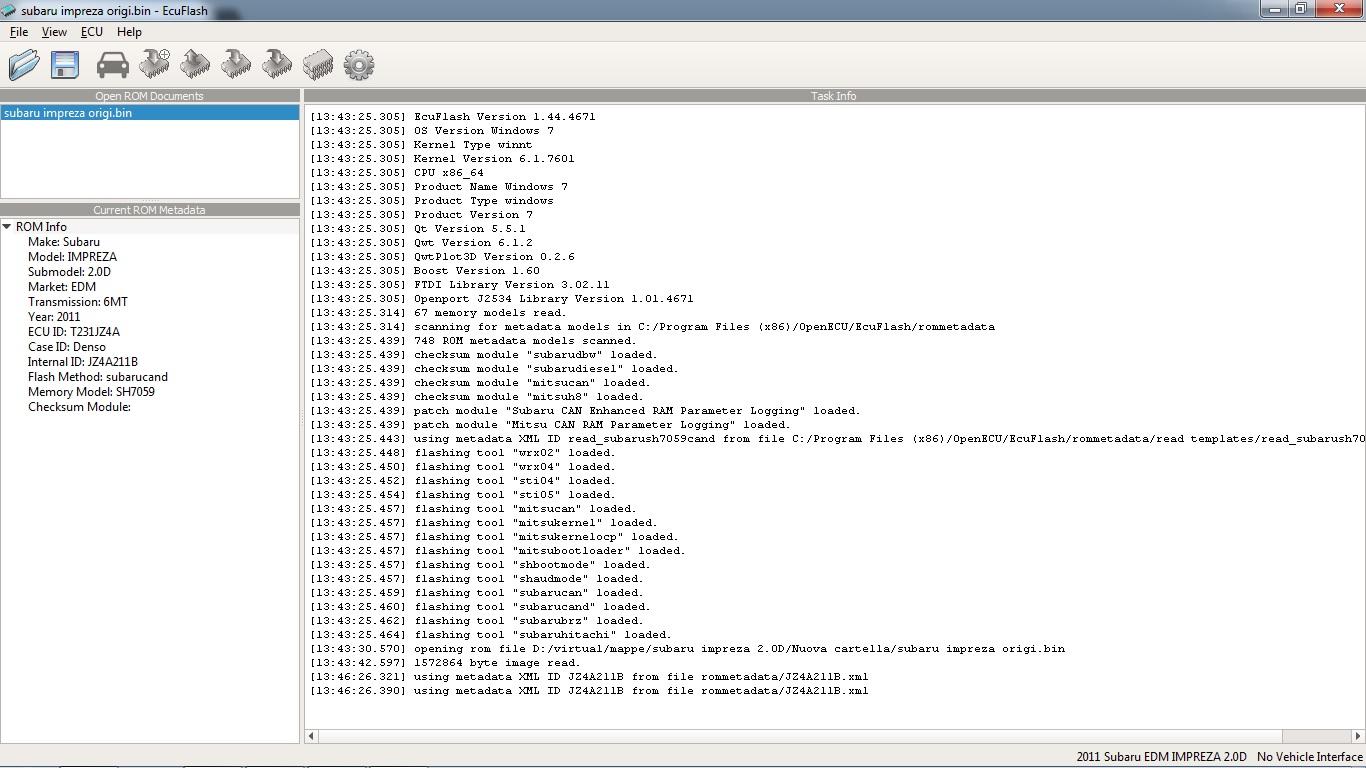
Task: Maximize the EcuFlash window
Action: pos(1301,9)
